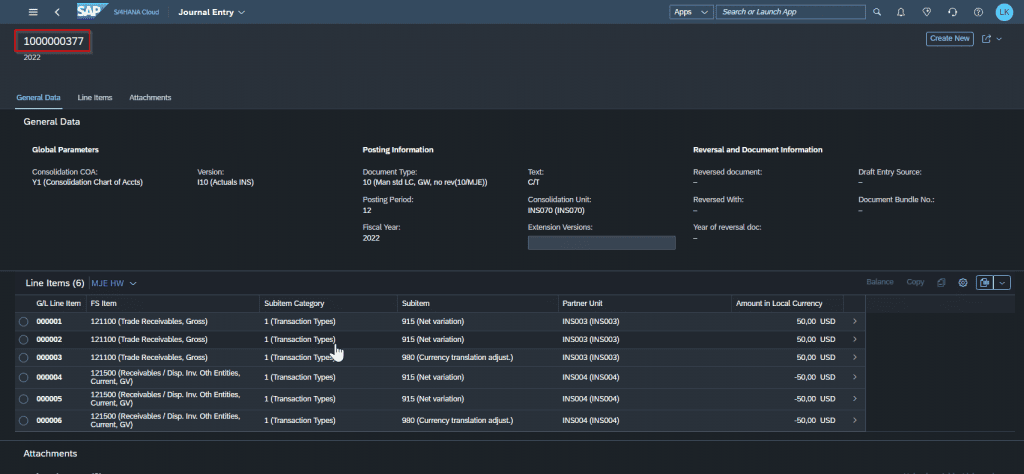The height and width of the screenshot is (474, 1024).
Task: Click the Balance button
Action: click(x=880, y=282)
